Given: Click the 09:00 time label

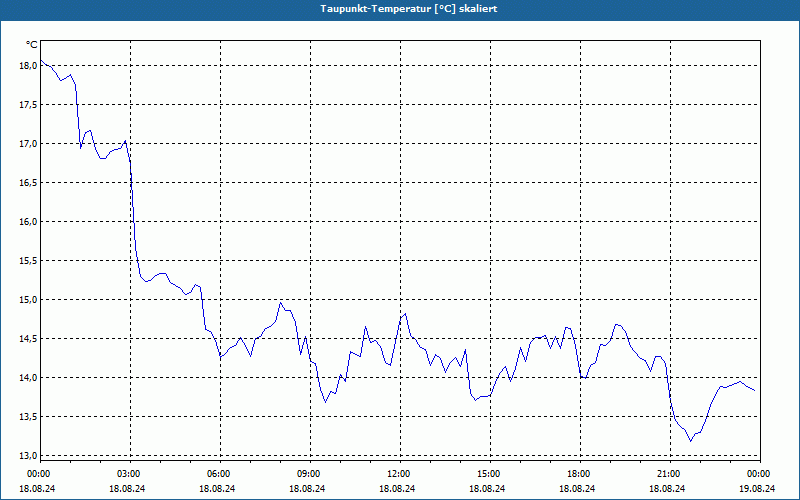Looking at the screenshot, I should coord(310,474).
